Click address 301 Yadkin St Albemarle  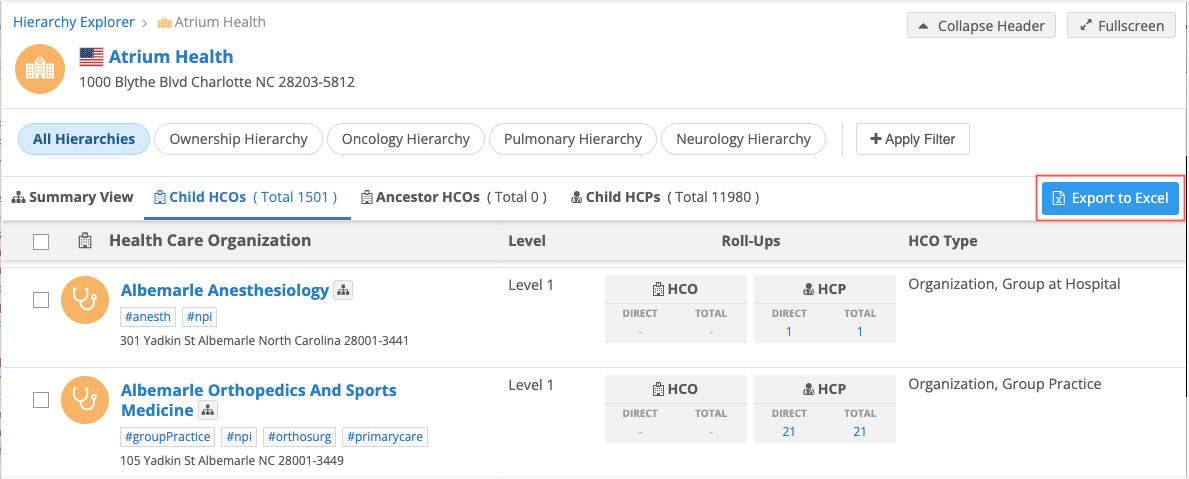(265, 341)
